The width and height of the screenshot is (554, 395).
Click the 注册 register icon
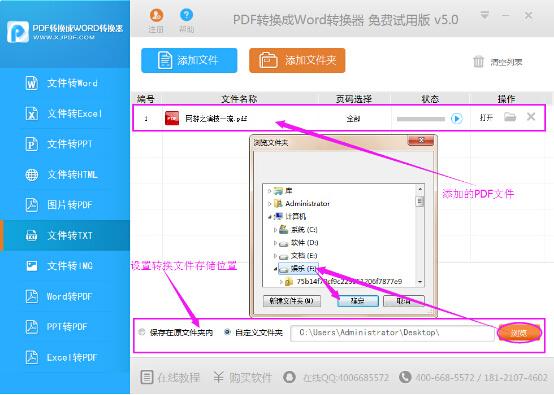point(156,15)
